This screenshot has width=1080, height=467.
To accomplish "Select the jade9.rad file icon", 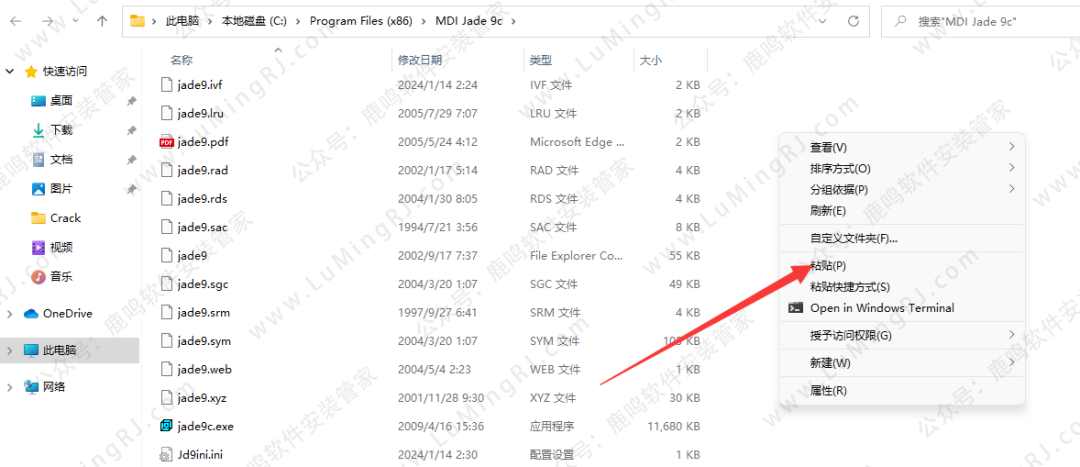I will click(x=165, y=169).
